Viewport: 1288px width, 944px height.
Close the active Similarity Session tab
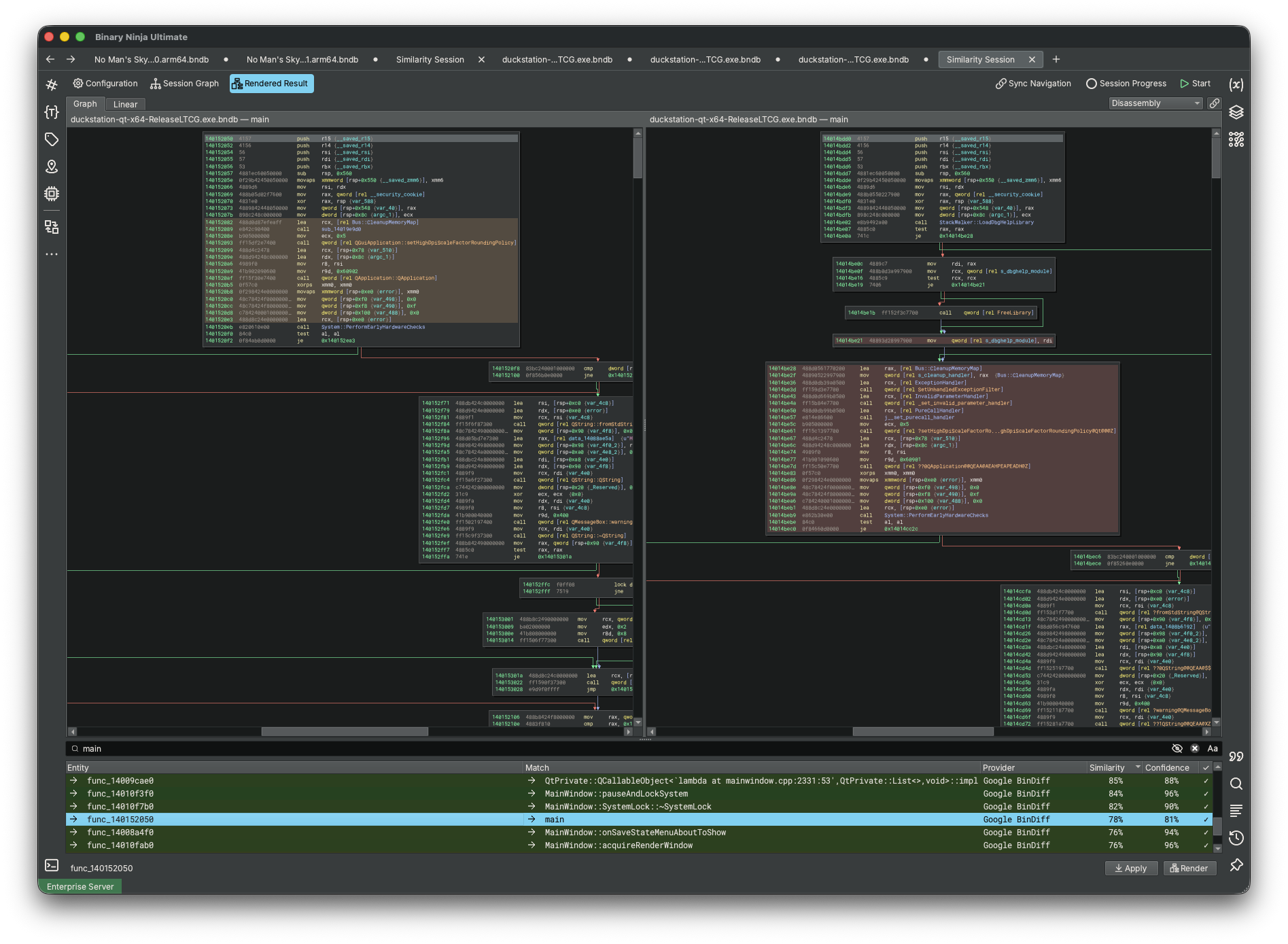coord(1032,60)
